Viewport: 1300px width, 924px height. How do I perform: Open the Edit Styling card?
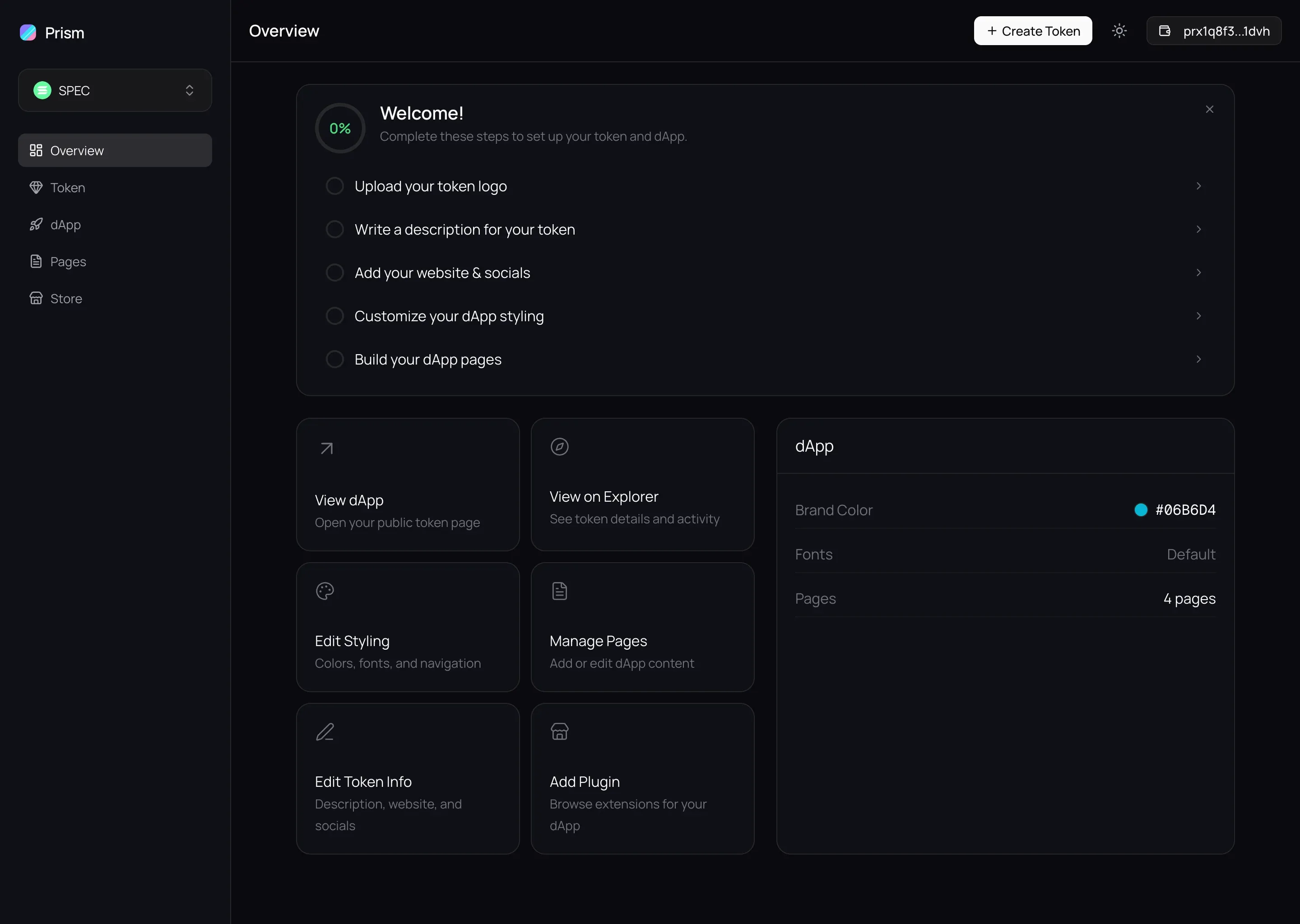coord(408,627)
